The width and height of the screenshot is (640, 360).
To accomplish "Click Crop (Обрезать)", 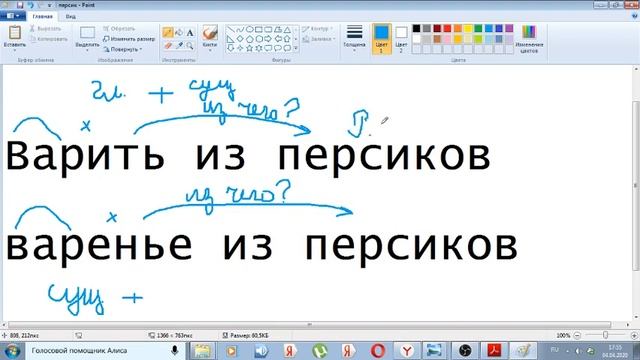I will [x=119, y=29].
